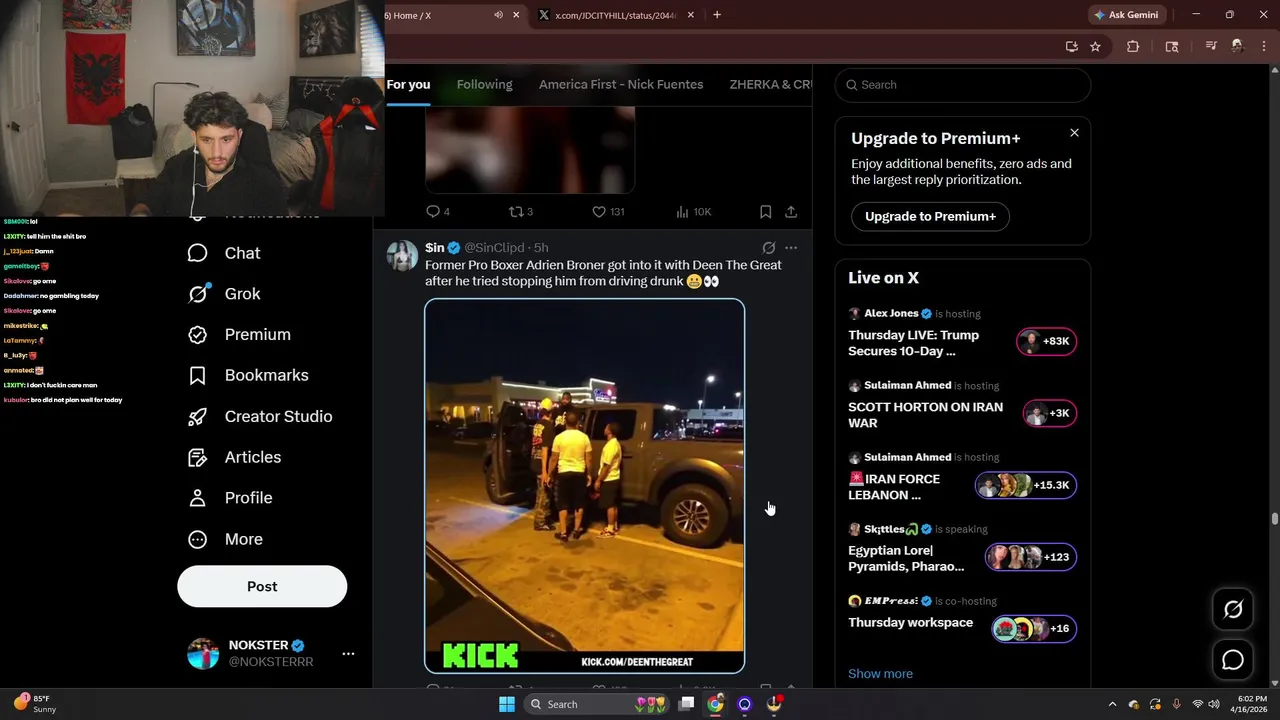Dismiss the Upgrade to Premium+ card
The width and height of the screenshot is (1280, 720).
pyautogui.click(x=1074, y=133)
